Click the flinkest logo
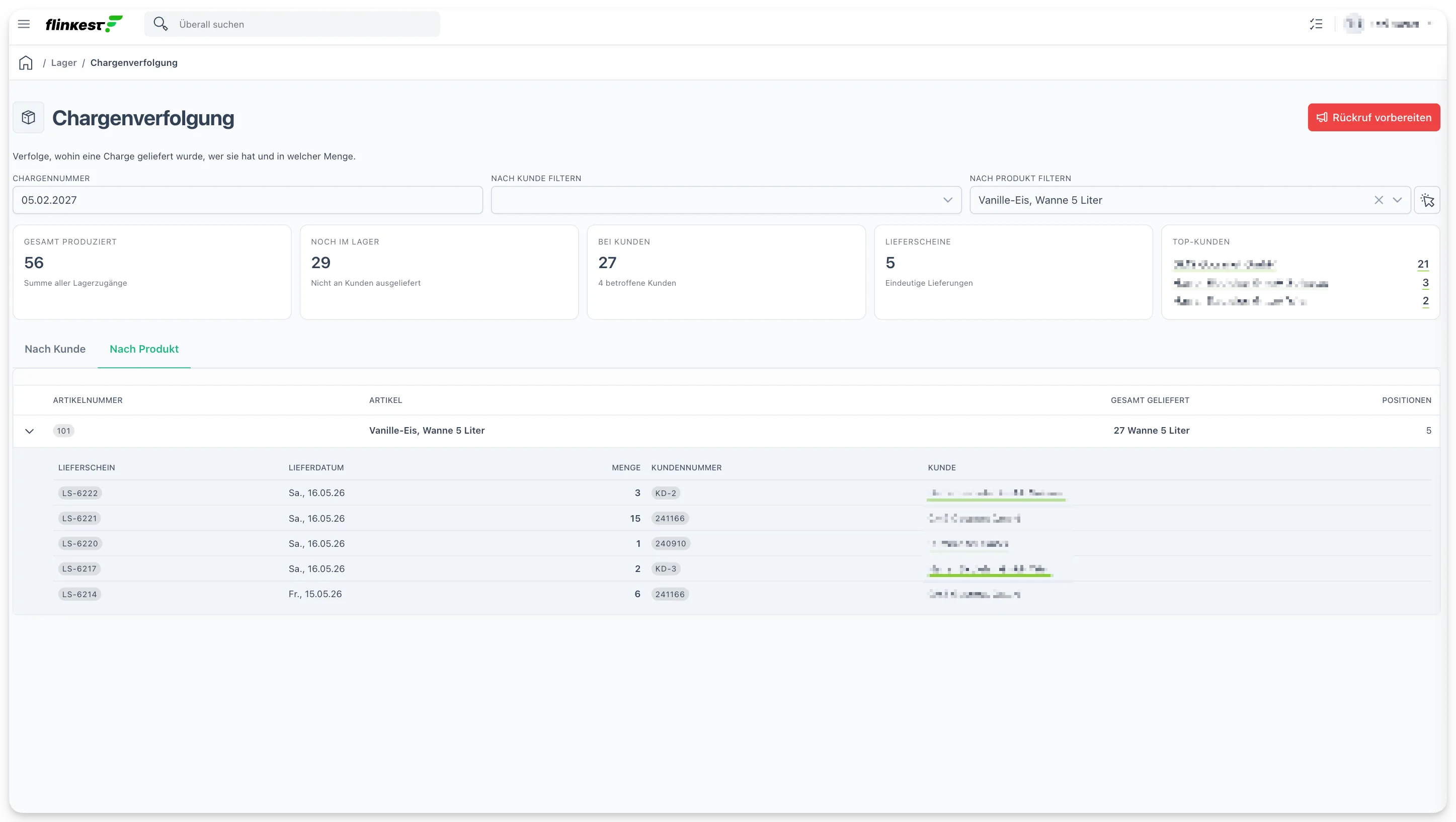Image resolution: width=1456 pixels, height=822 pixels. click(x=84, y=24)
